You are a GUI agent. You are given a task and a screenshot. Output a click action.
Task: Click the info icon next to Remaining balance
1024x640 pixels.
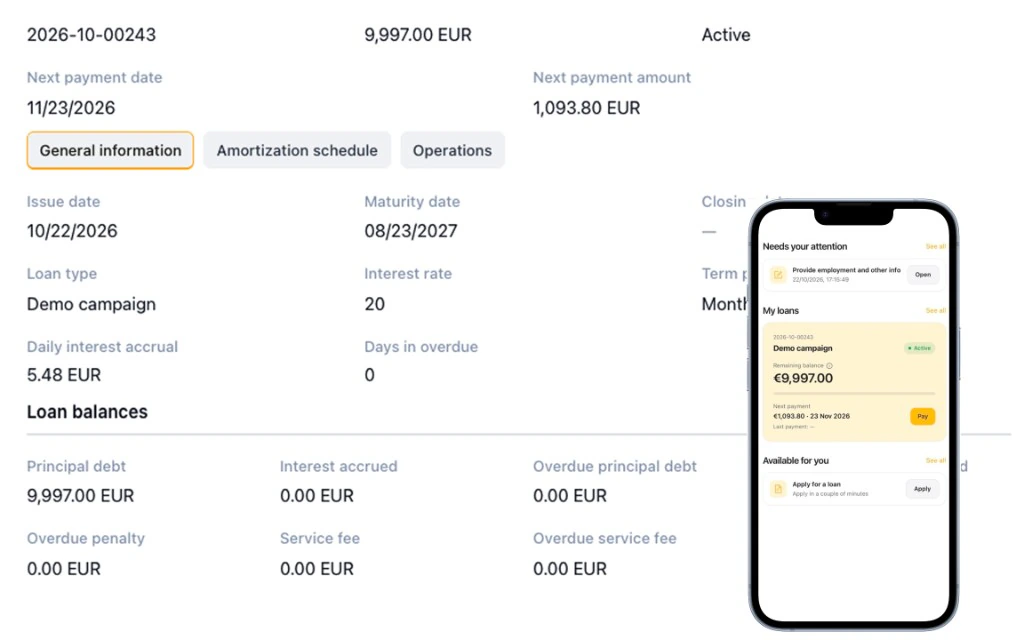pyautogui.click(x=829, y=366)
